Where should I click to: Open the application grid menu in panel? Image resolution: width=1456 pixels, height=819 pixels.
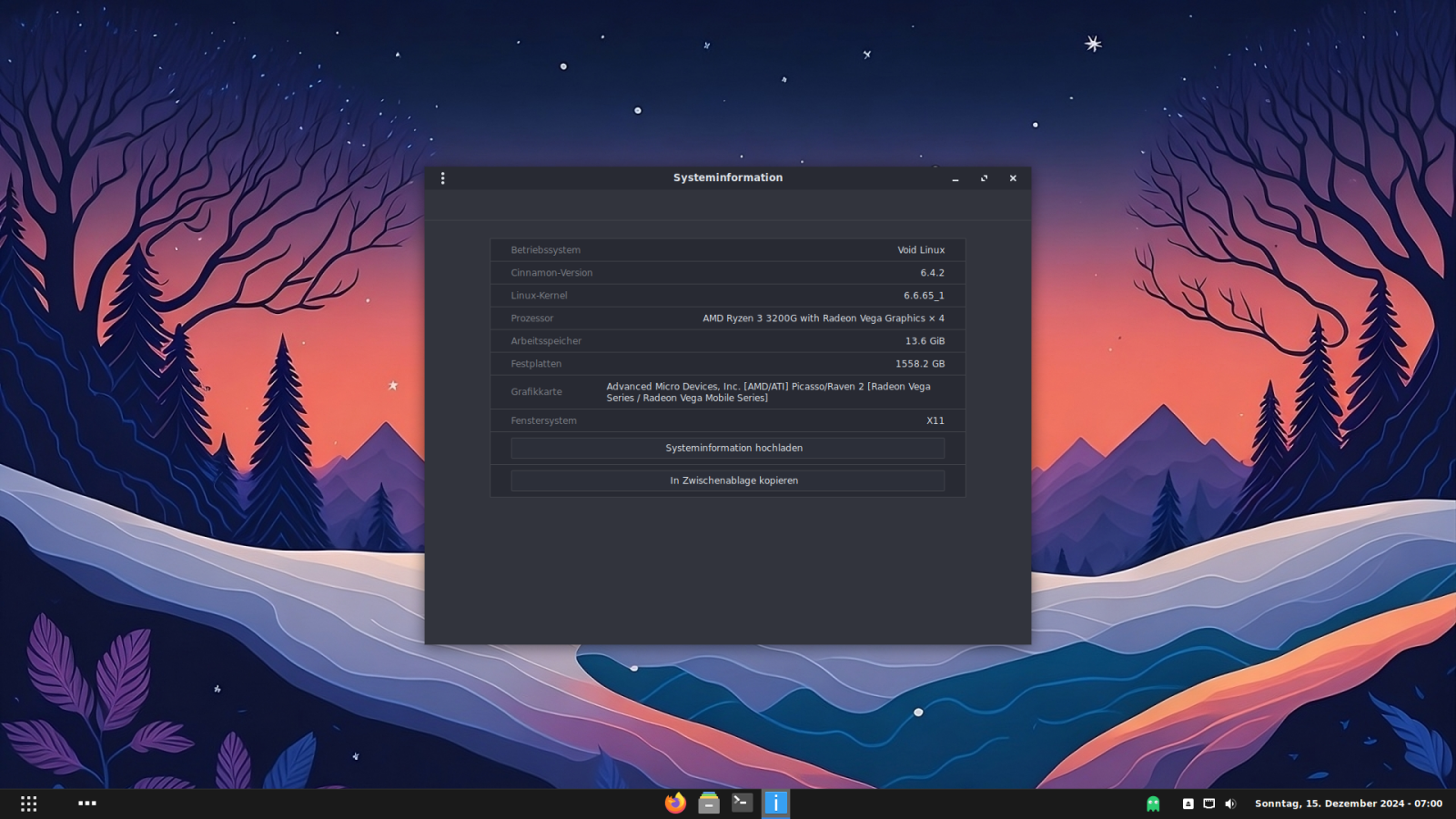click(29, 804)
